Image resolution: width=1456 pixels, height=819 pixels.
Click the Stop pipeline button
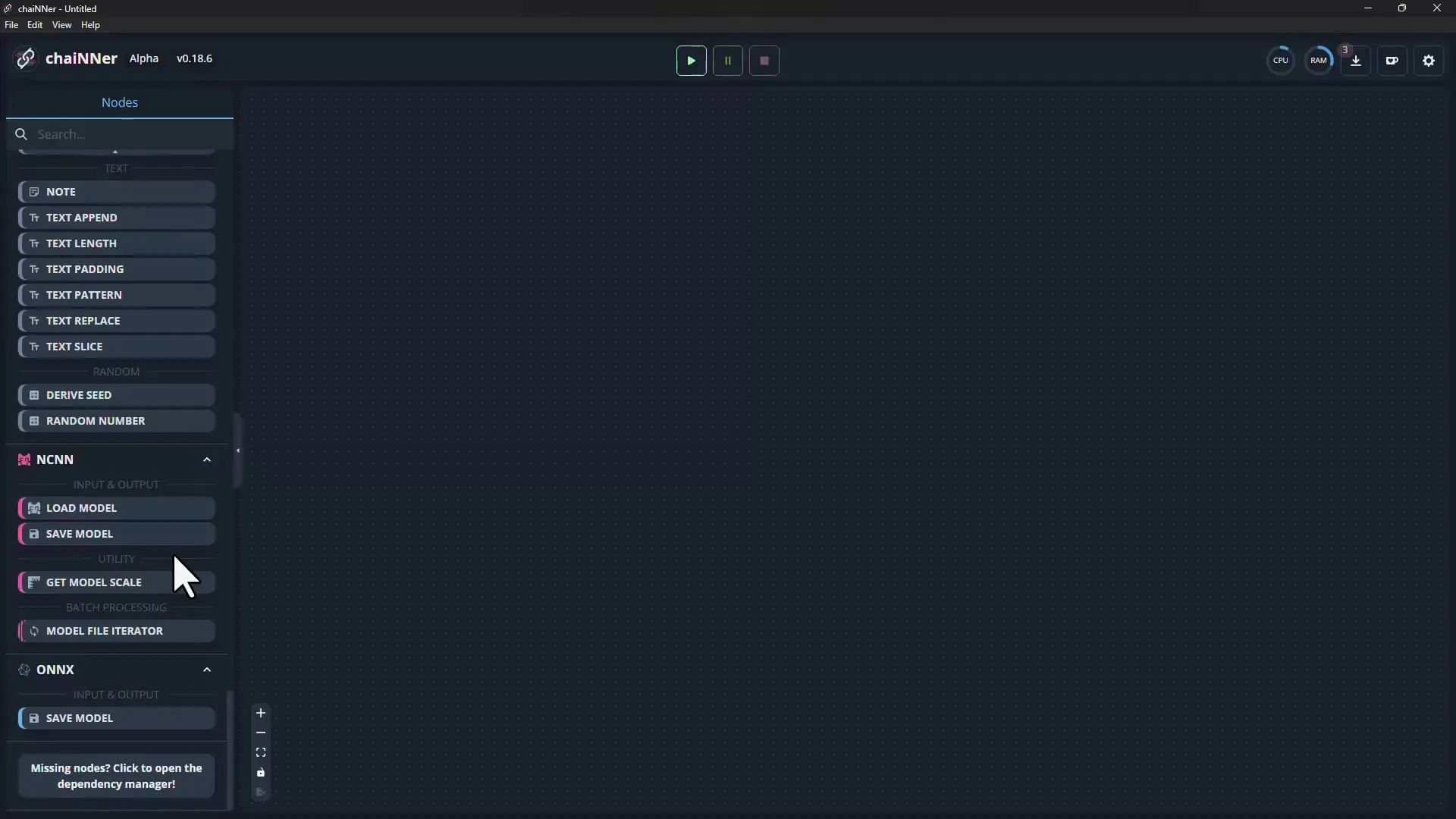pyautogui.click(x=764, y=61)
